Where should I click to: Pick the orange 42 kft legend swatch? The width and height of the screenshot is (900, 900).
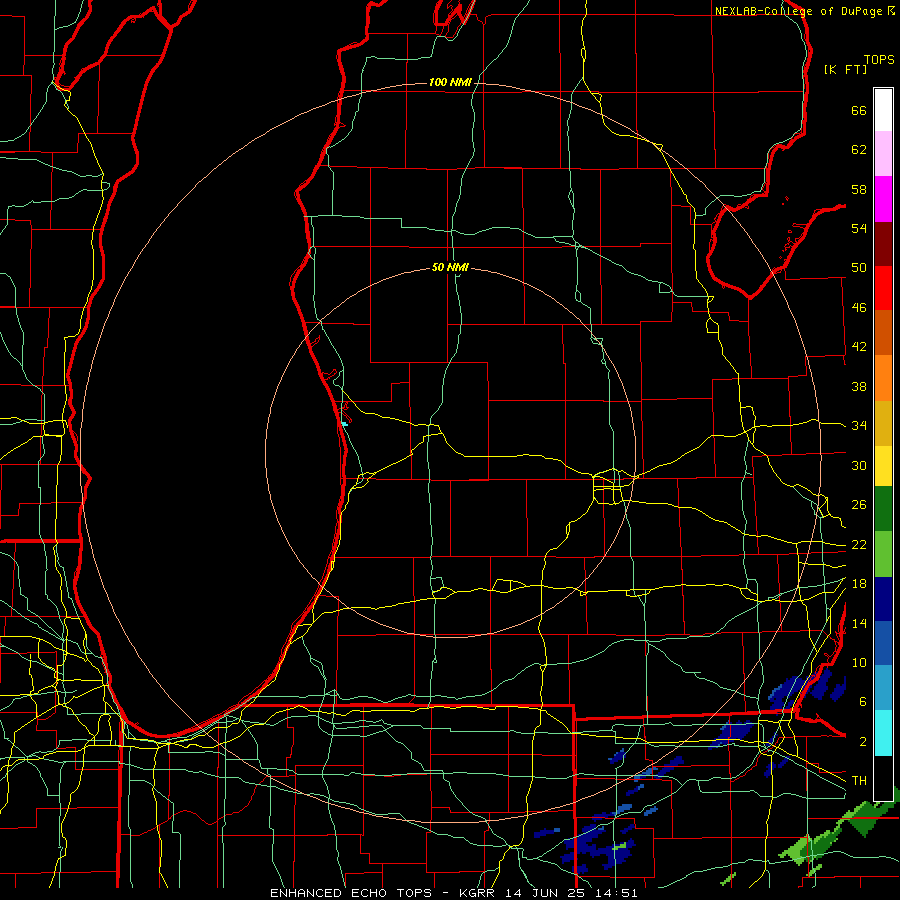pyautogui.click(x=883, y=378)
